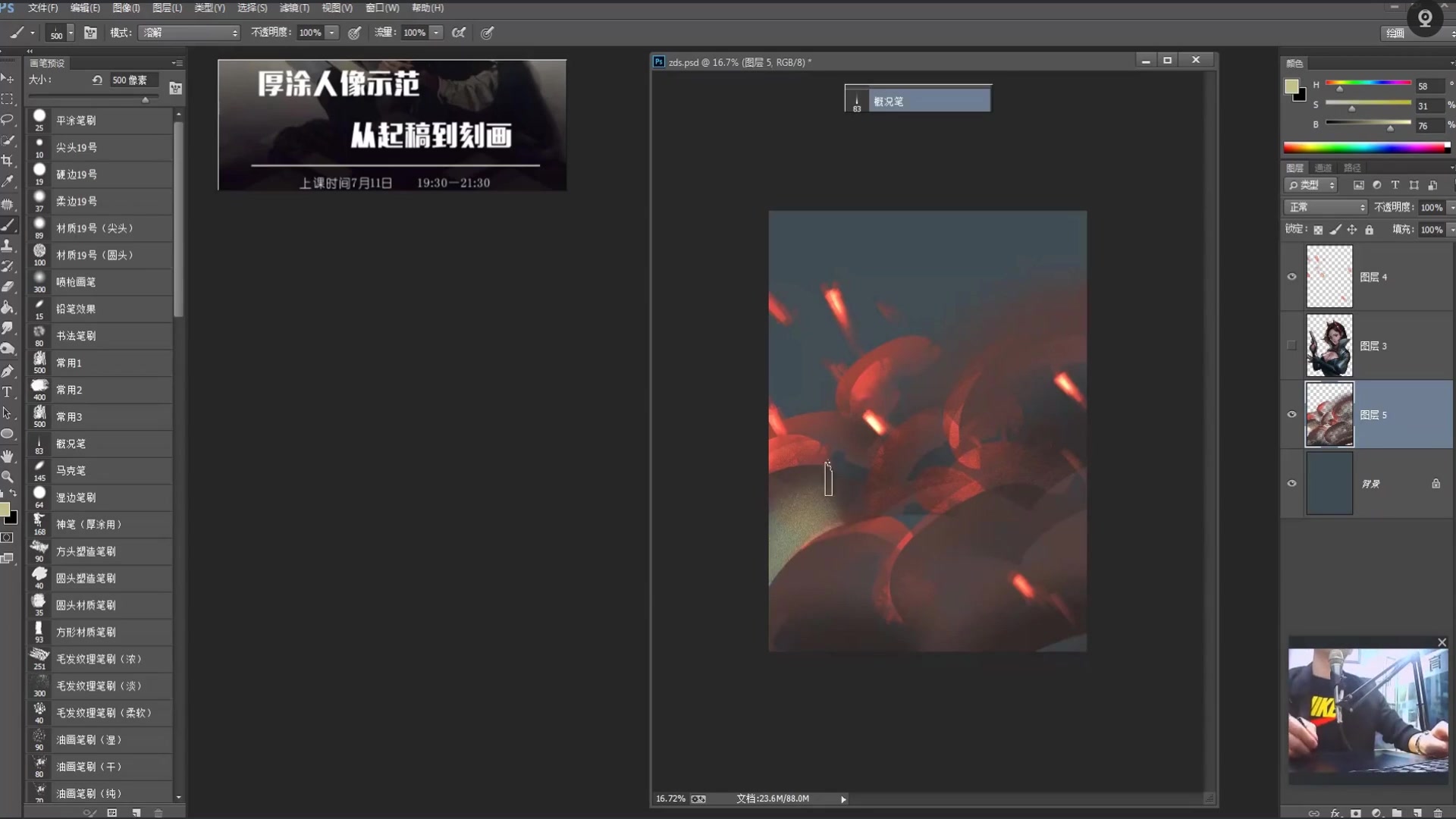
Task: Click the brush size 500 像素 field
Action: pyautogui.click(x=133, y=80)
